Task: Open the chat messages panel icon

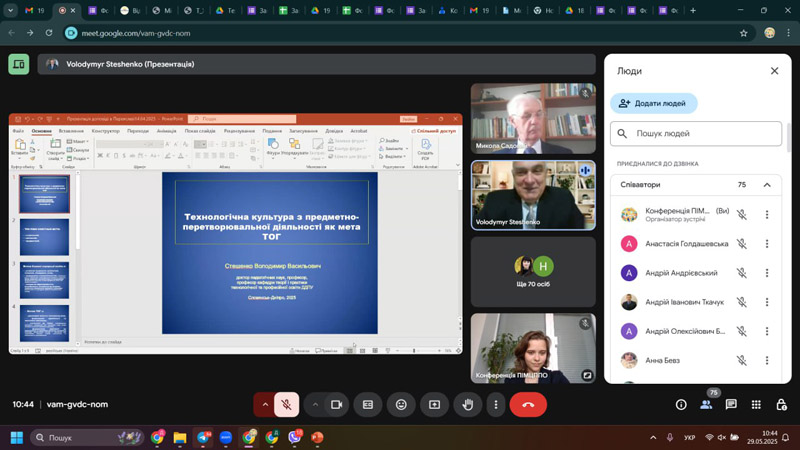Action: click(x=731, y=405)
